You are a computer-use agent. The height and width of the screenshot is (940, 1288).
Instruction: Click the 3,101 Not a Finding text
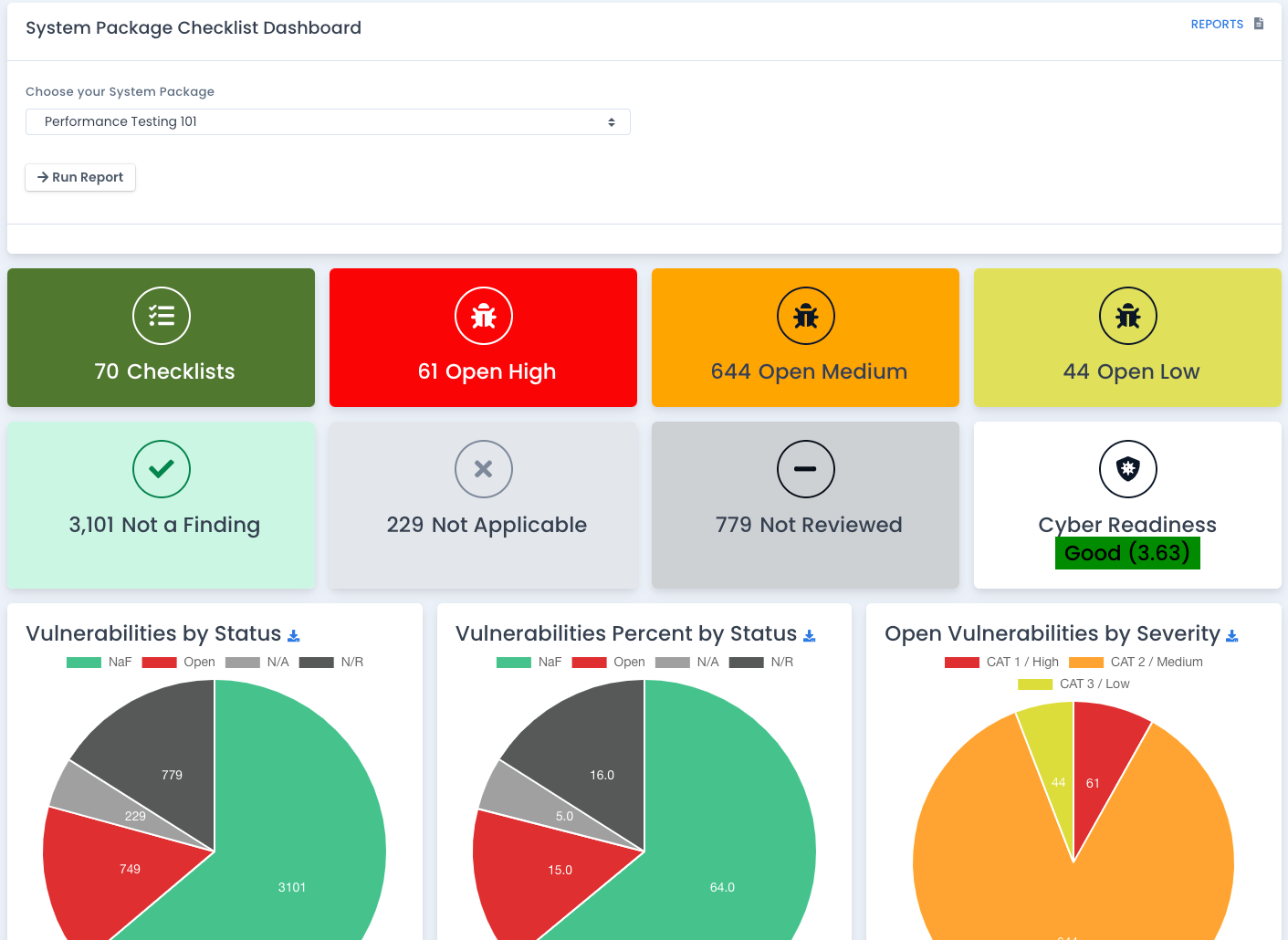point(164,525)
